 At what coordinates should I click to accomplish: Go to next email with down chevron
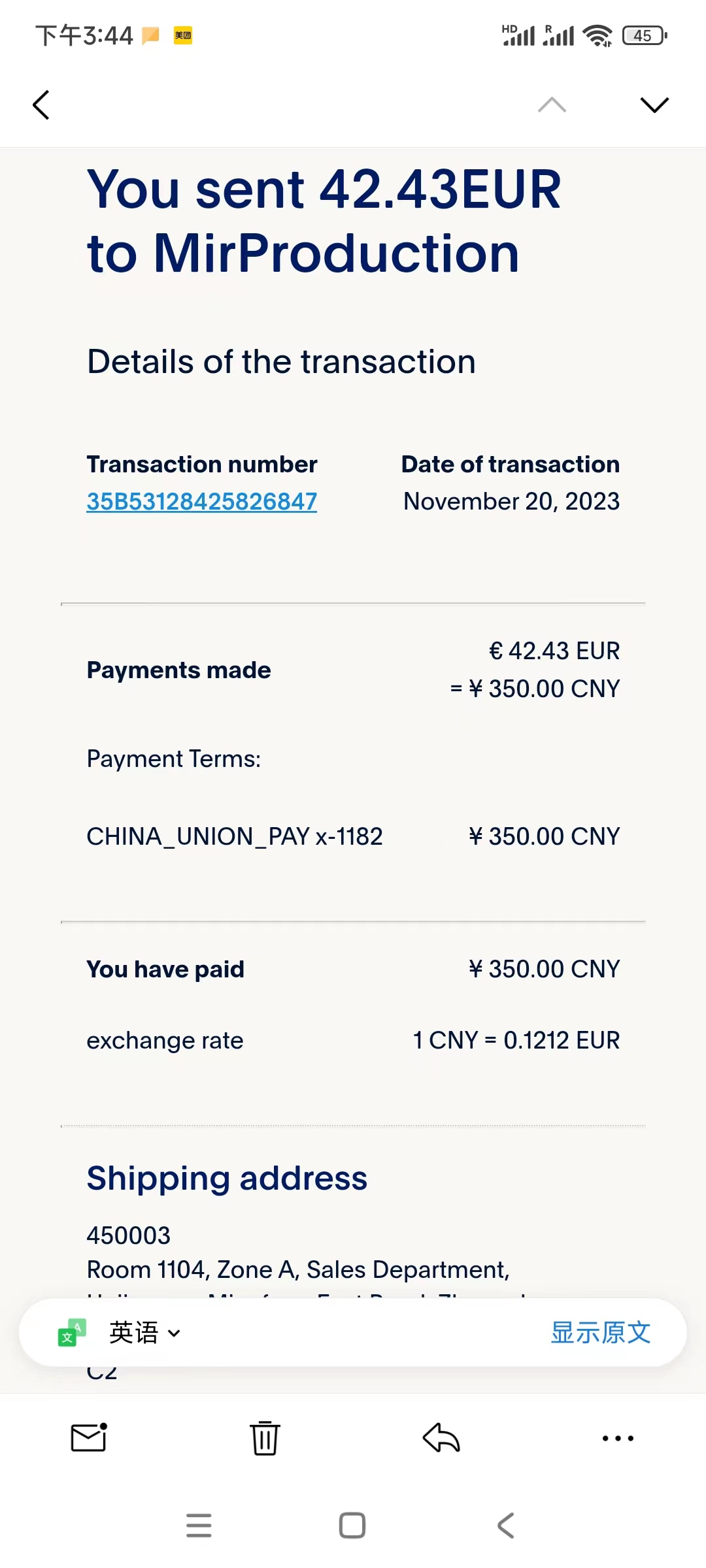pyautogui.click(x=654, y=105)
